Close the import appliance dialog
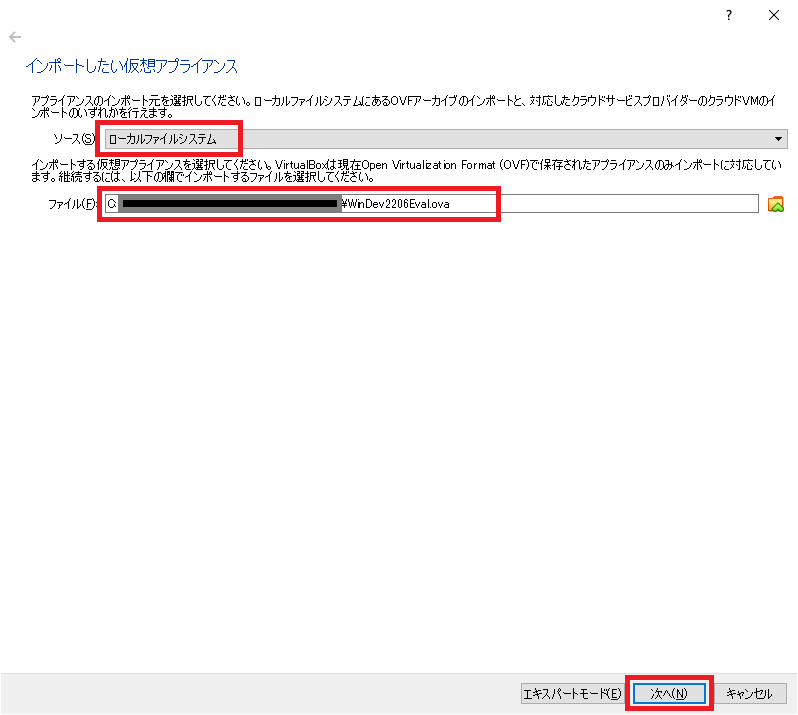 pyautogui.click(x=774, y=15)
